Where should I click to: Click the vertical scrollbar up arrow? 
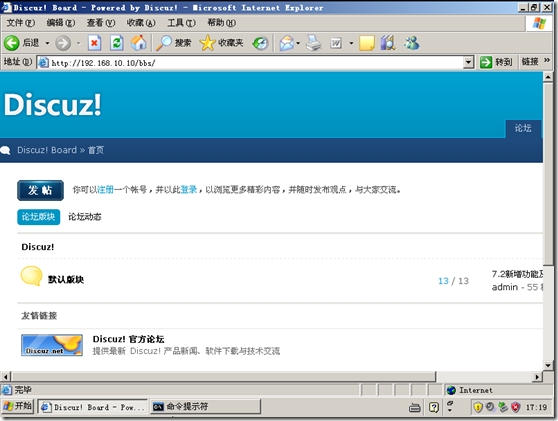tap(548, 77)
